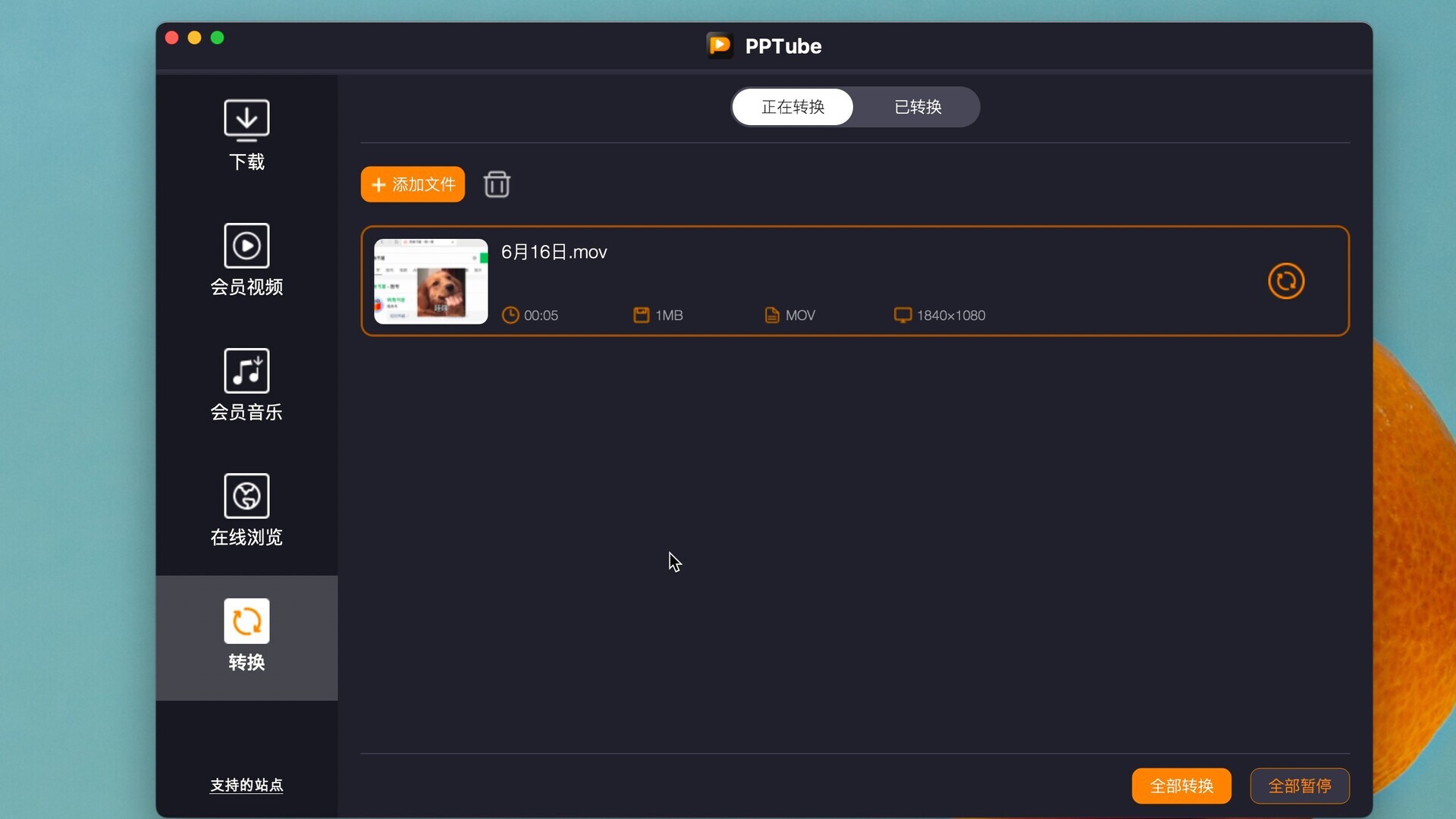1456x819 pixels.
Task: Open the 支持的站点 link
Action: tap(246, 785)
